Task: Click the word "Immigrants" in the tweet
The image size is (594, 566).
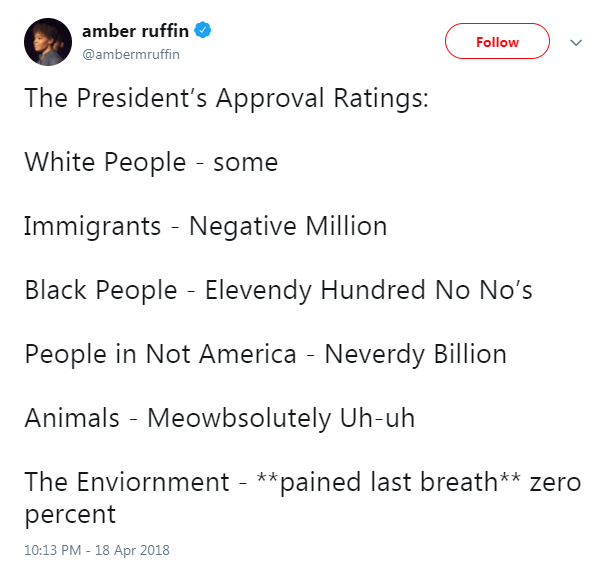Action: tap(93, 227)
